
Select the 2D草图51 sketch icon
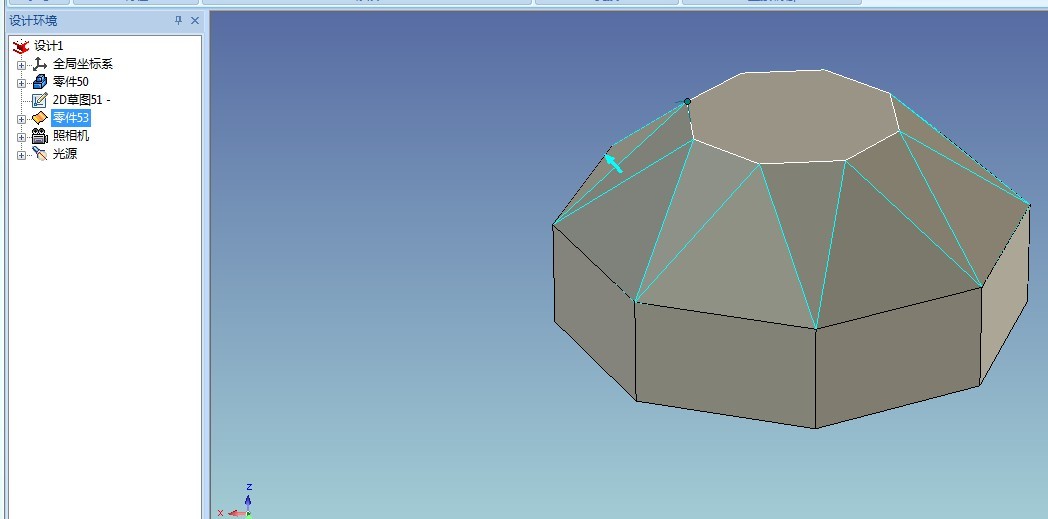(x=40, y=100)
